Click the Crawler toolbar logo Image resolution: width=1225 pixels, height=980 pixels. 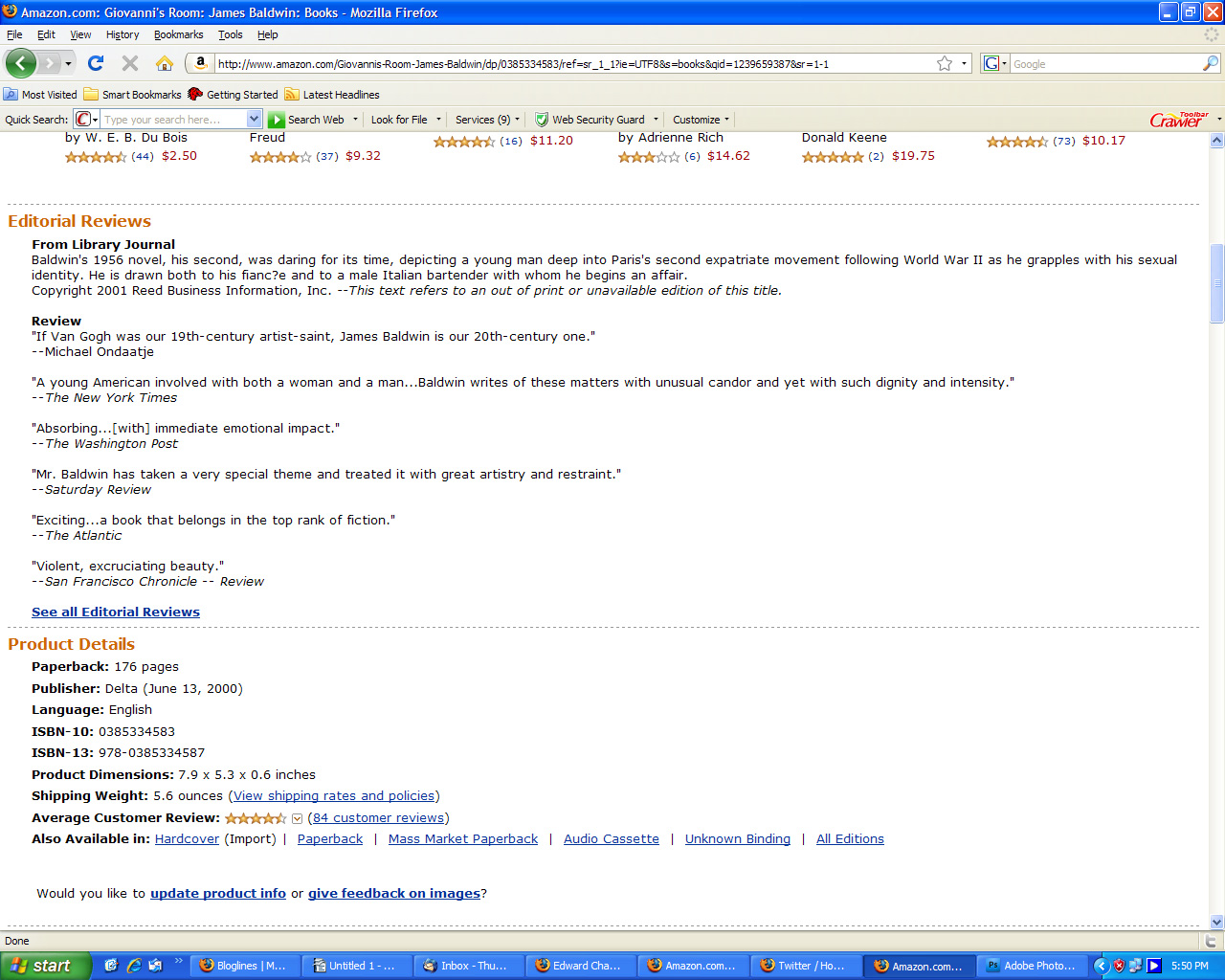pos(1179,120)
